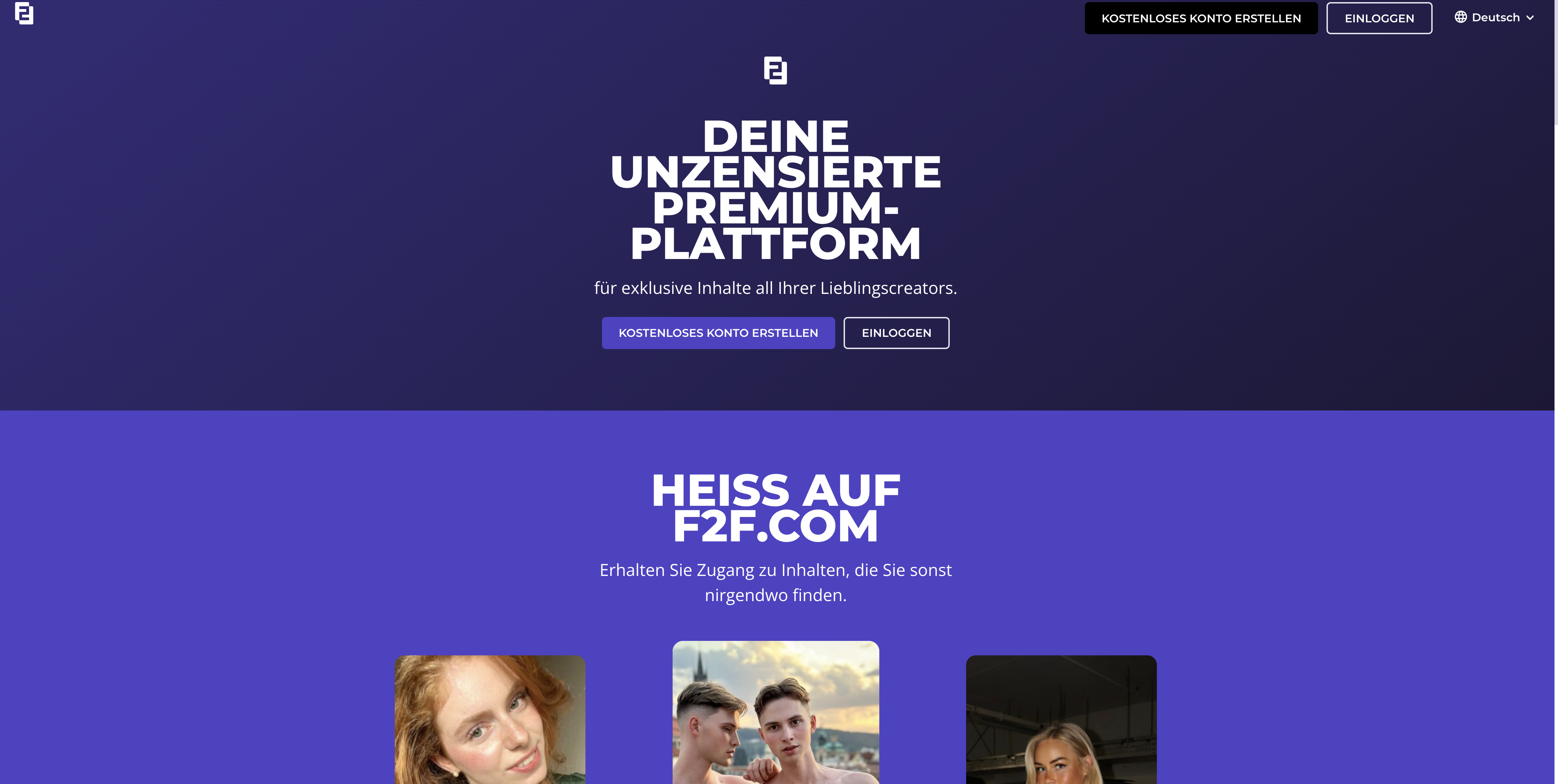Screen dimensions: 1558x784
Task: Click the word PLATTFORM in the headline
Action: pyautogui.click(x=776, y=244)
